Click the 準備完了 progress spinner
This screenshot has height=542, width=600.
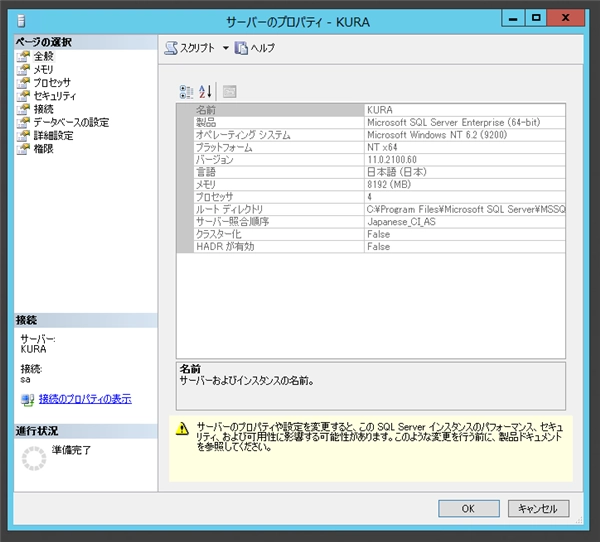pyautogui.click(x=34, y=458)
